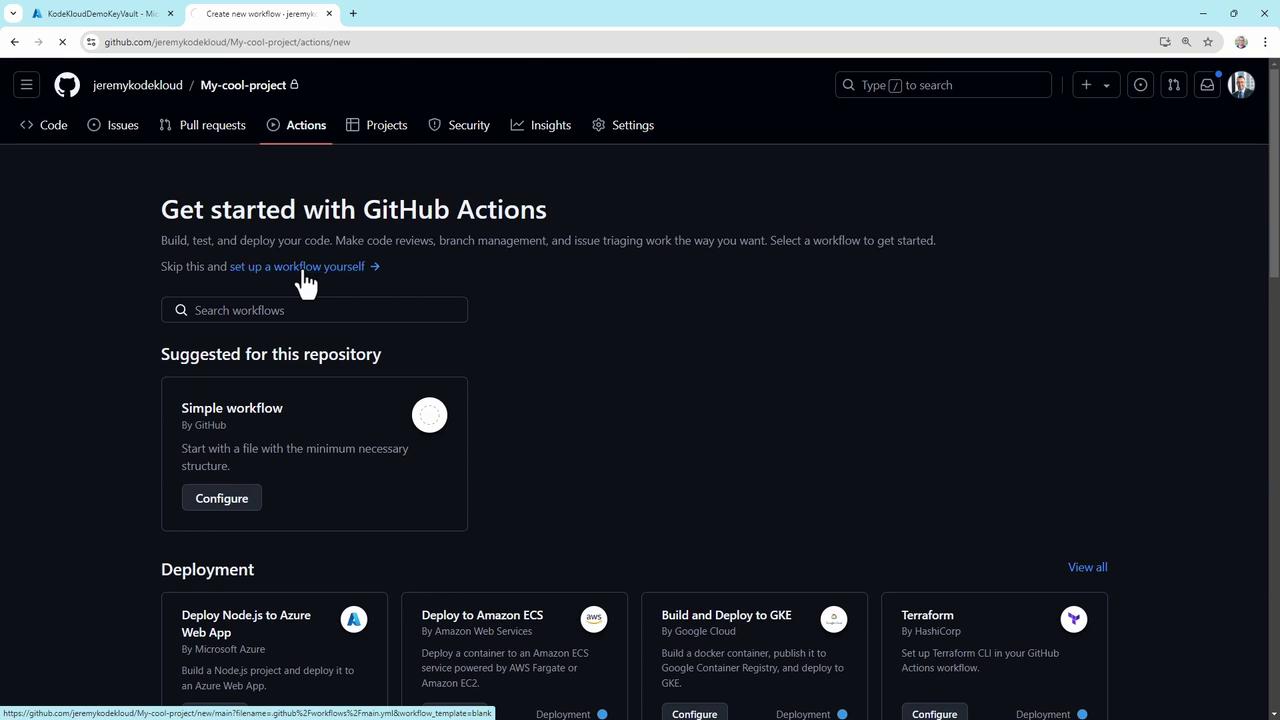Open the Code tab of the repository
This screenshot has width=1280, height=720.
point(44,125)
